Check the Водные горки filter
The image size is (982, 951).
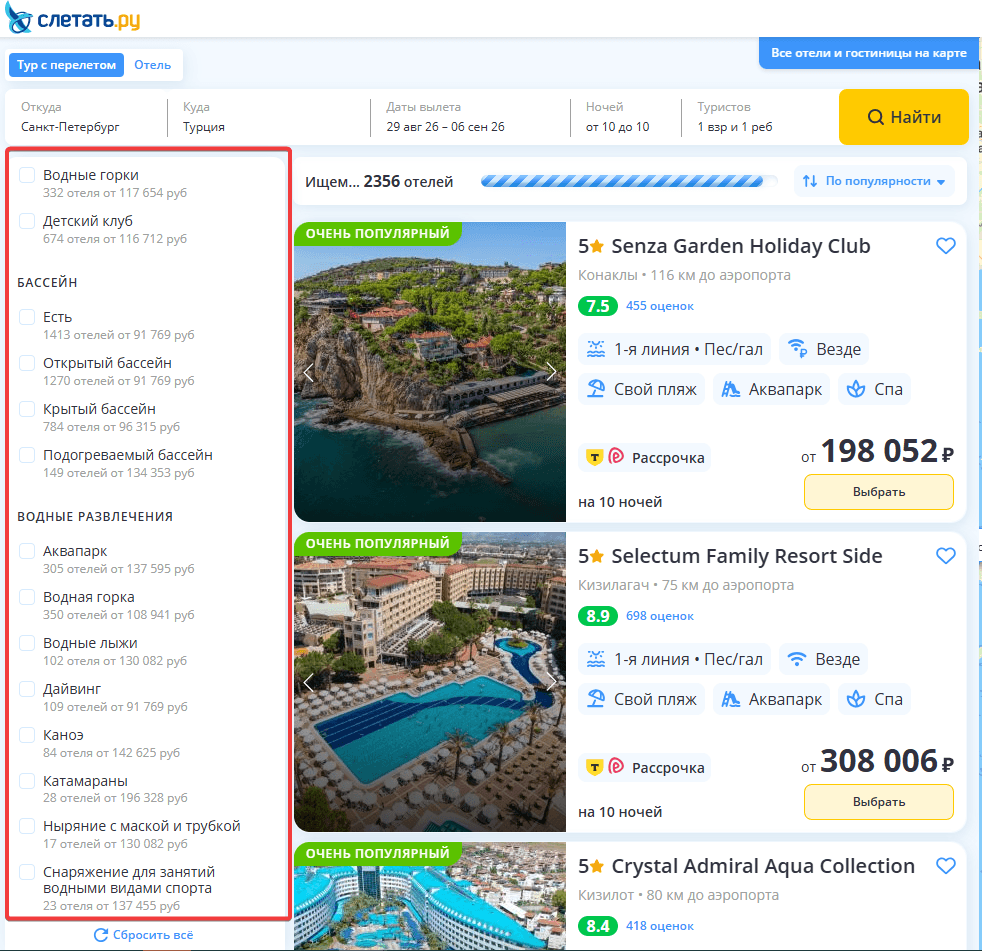[x=27, y=175]
